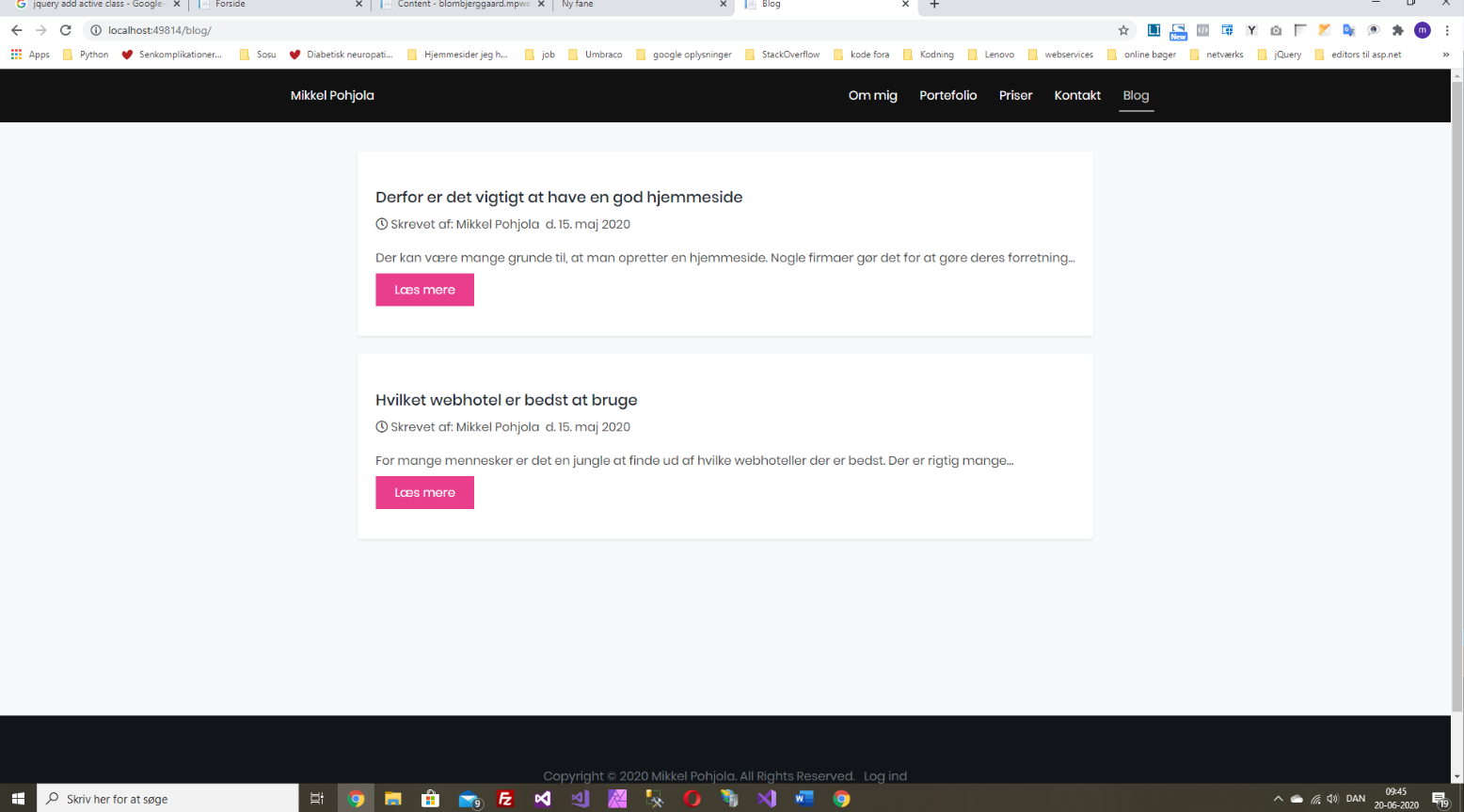This screenshot has height=812, width=1464.
Task: Open Opera browser from the taskbar
Action: coord(692,799)
